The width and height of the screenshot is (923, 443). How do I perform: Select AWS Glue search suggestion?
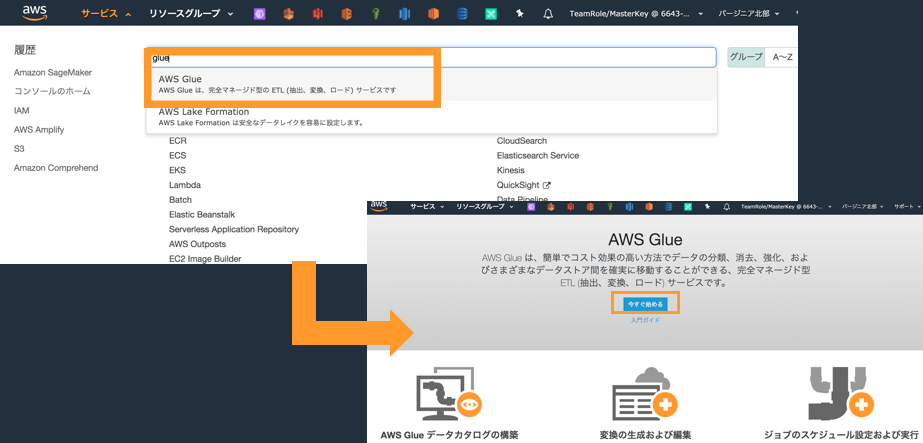(x=431, y=85)
